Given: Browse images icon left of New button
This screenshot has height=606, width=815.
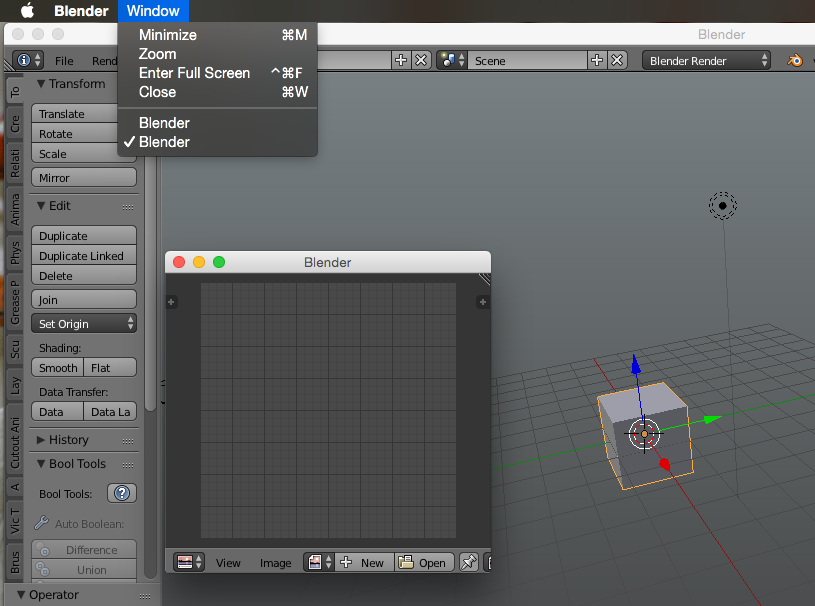Looking at the screenshot, I should [x=319, y=562].
